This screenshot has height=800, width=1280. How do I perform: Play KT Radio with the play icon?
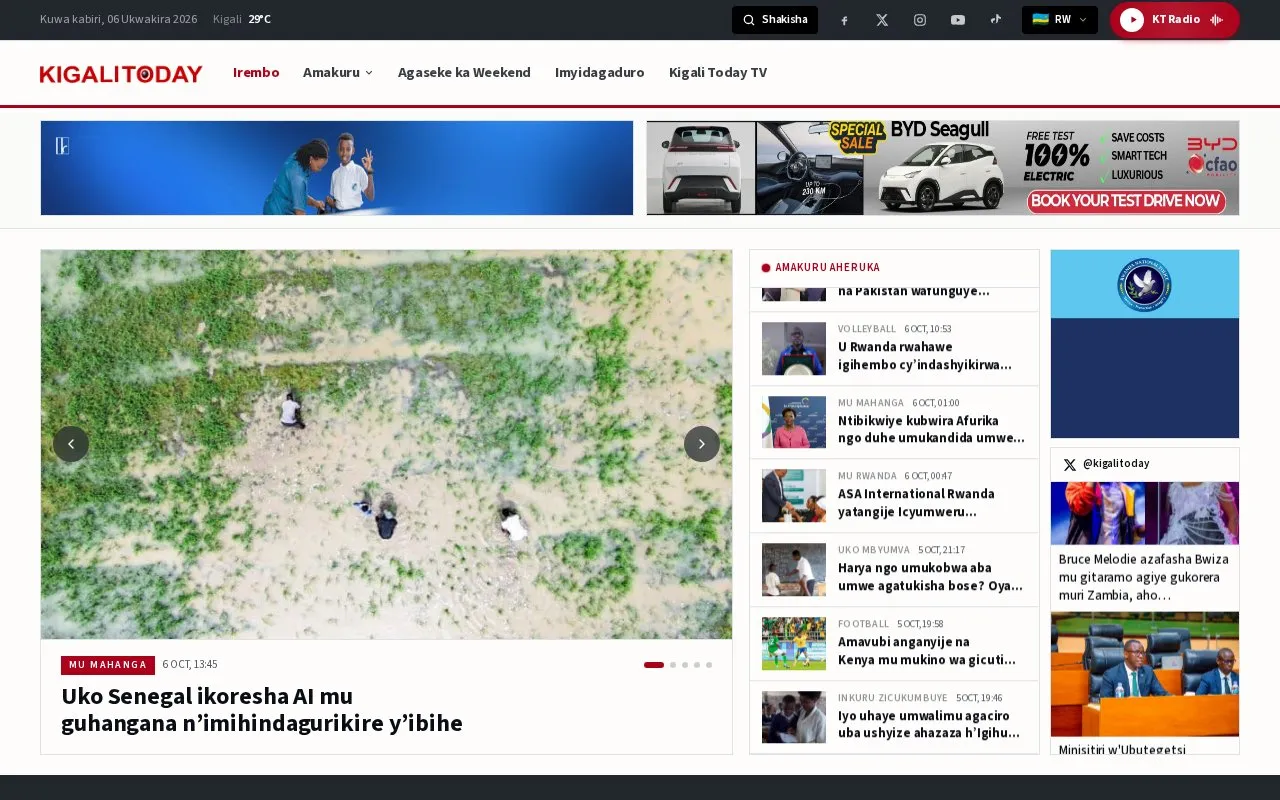pyautogui.click(x=1132, y=20)
